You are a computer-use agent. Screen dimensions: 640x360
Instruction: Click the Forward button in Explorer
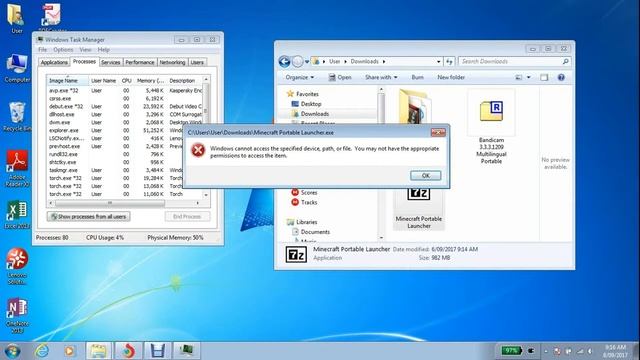pyautogui.click(x=298, y=62)
